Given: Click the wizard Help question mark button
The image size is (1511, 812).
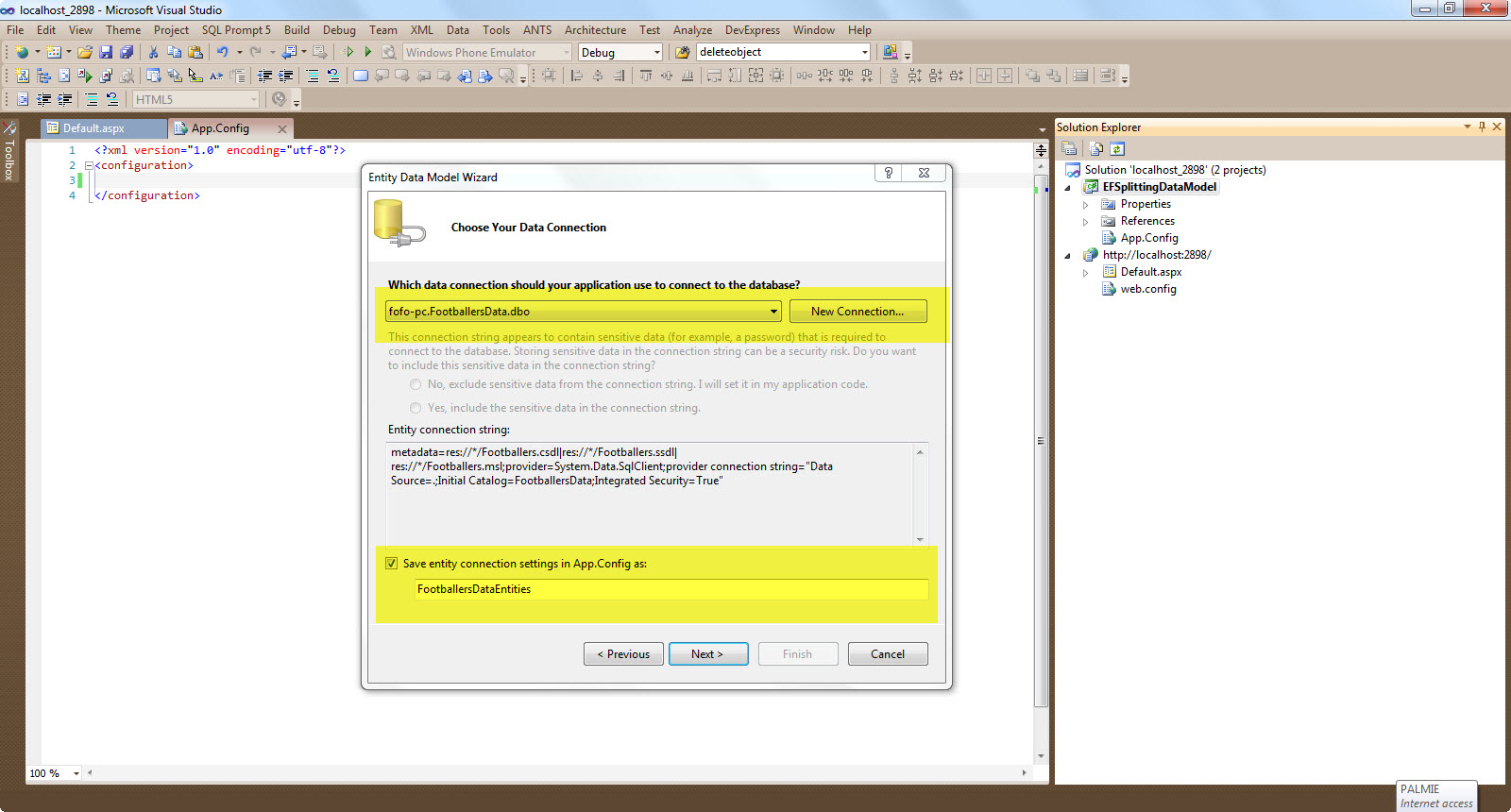Looking at the screenshot, I should pos(888,173).
